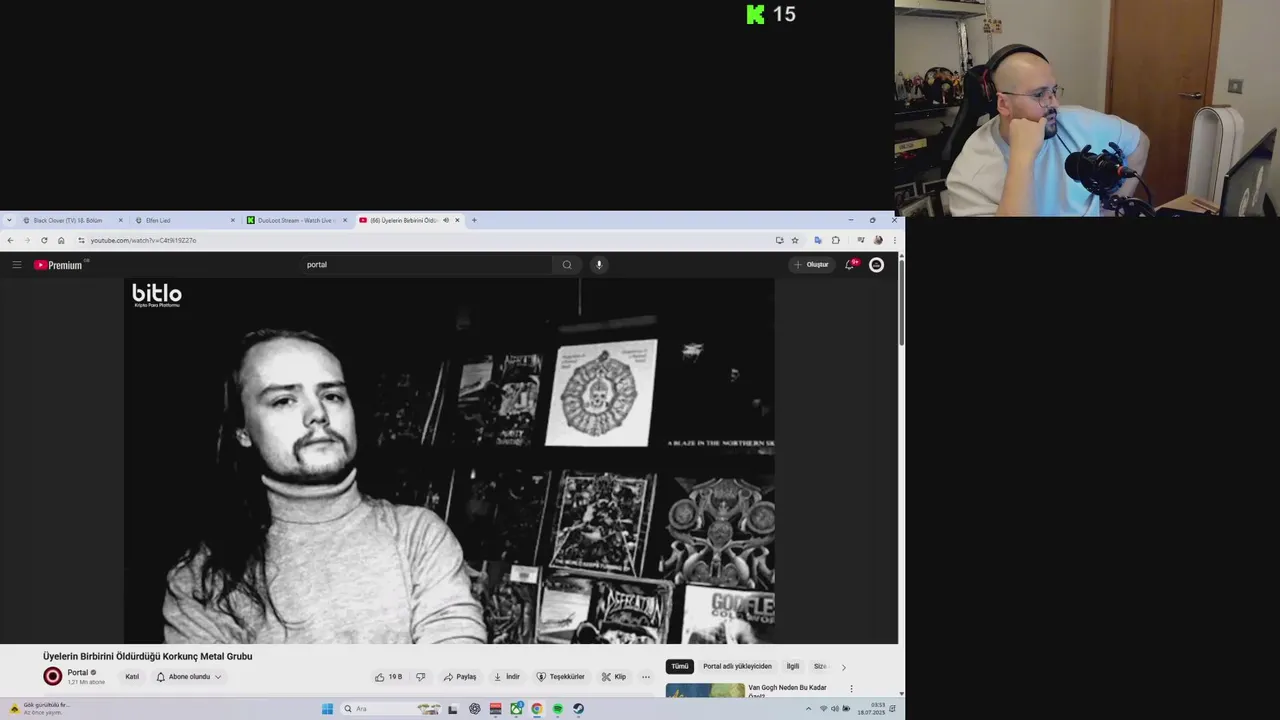Open the browser extensions puzzle icon
Viewport: 1280px width, 720px height.
(x=836, y=240)
